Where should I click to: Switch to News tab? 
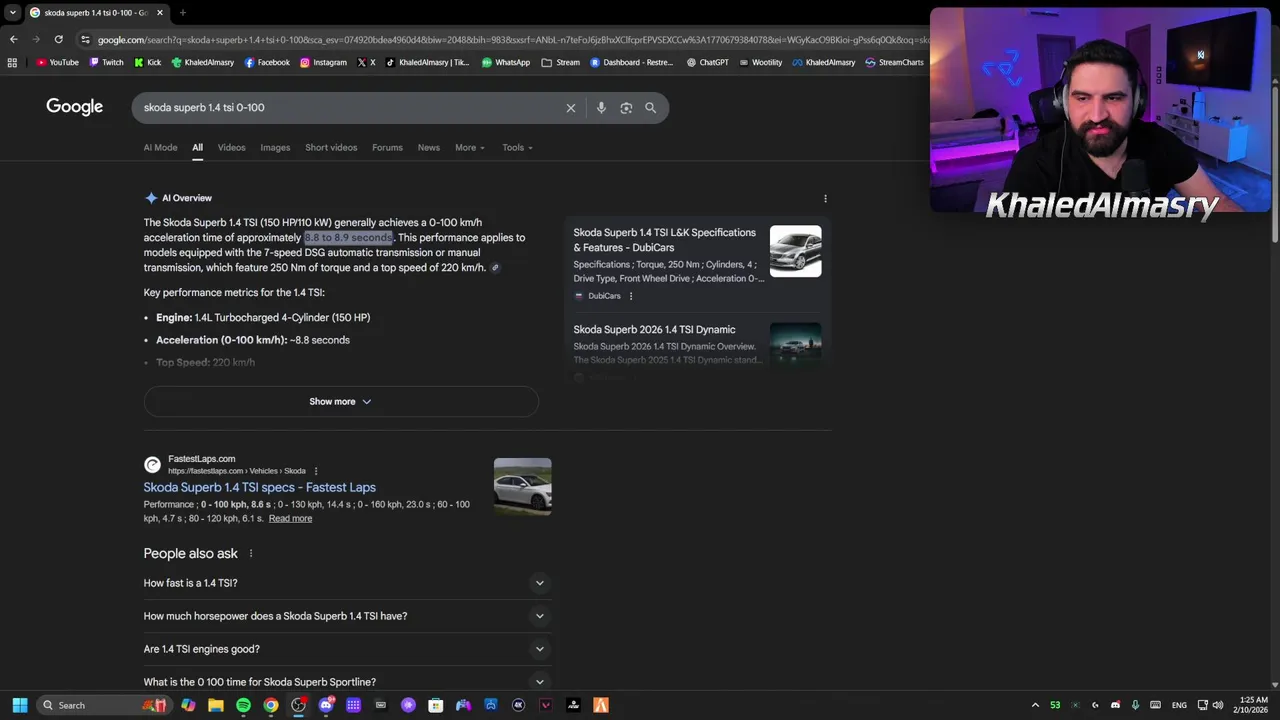click(x=429, y=148)
